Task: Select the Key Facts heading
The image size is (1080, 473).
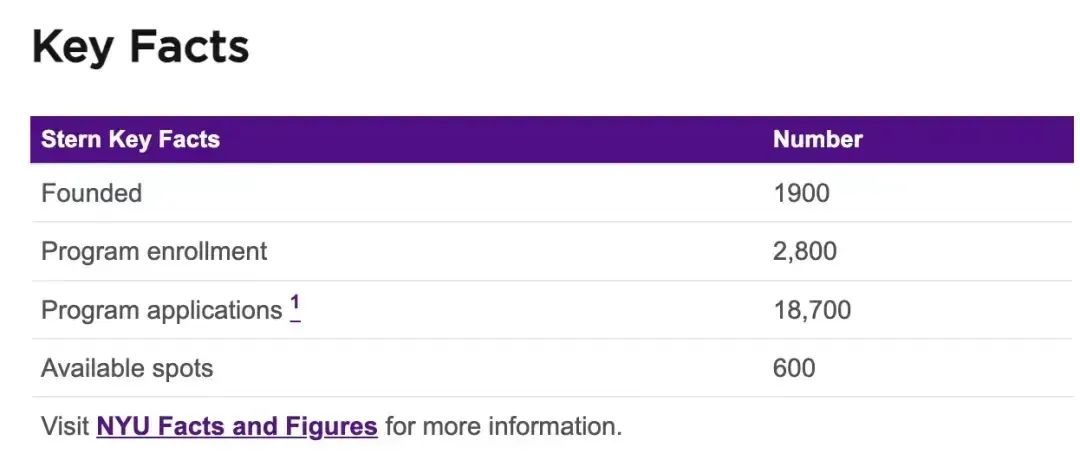Action: [141, 48]
